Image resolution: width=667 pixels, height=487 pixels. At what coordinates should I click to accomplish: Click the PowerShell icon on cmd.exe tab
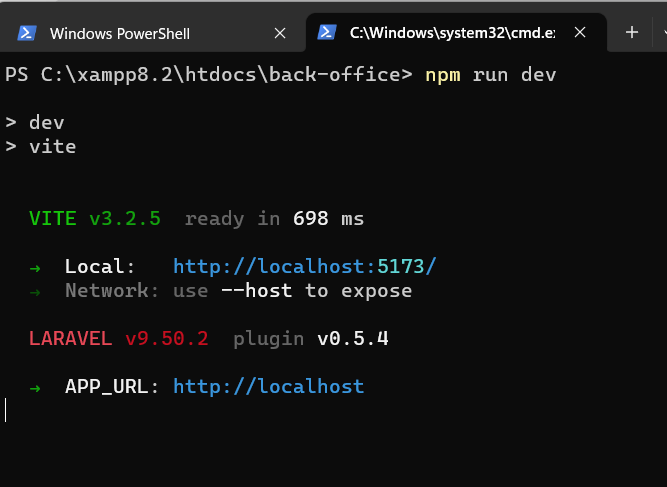327,32
